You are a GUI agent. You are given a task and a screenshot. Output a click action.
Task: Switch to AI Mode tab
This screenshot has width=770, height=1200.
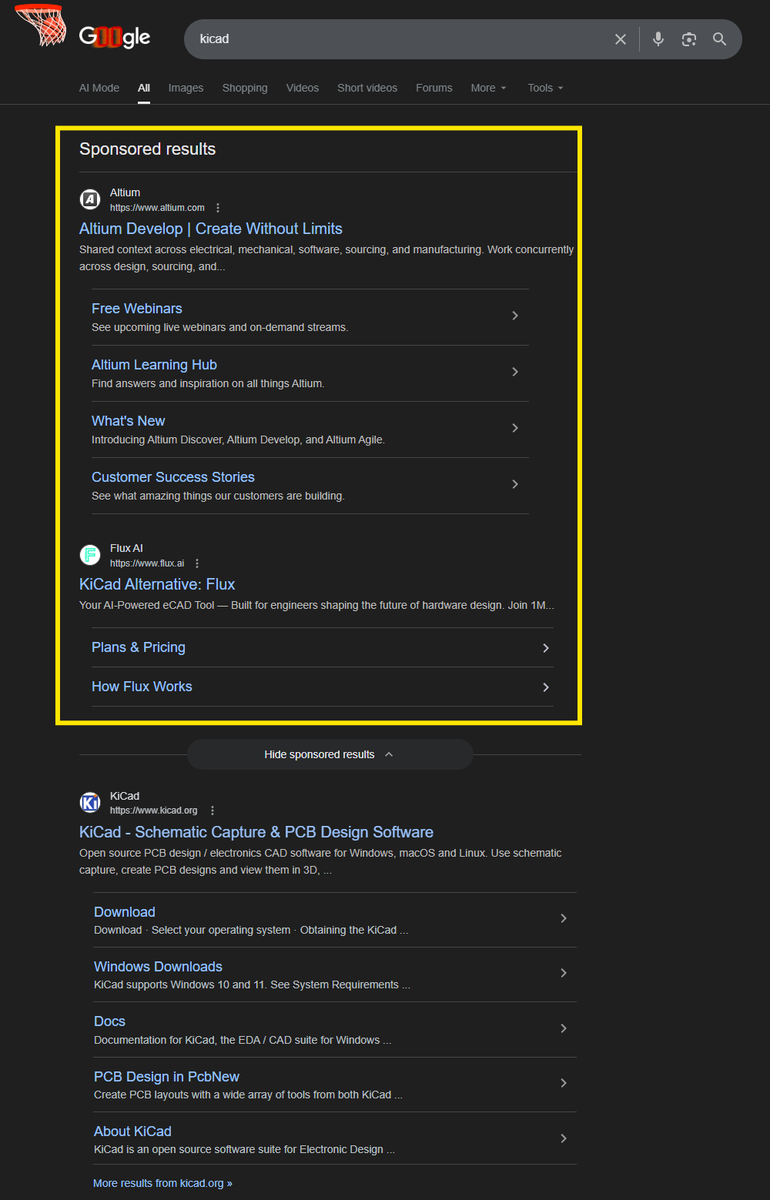99,88
